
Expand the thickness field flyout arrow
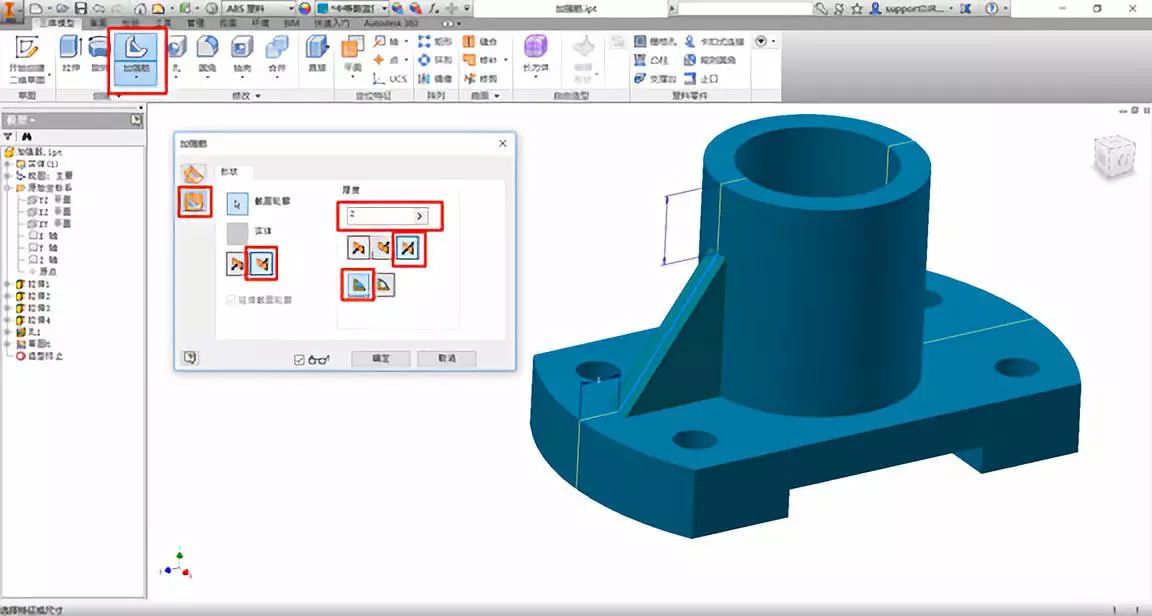pyautogui.click(x=420, y=216)
